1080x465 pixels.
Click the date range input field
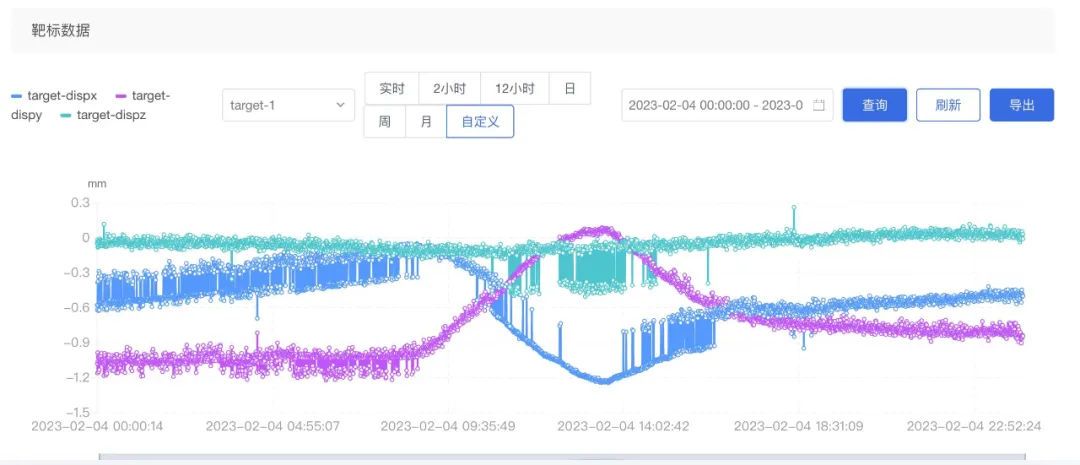pos(715,105)
